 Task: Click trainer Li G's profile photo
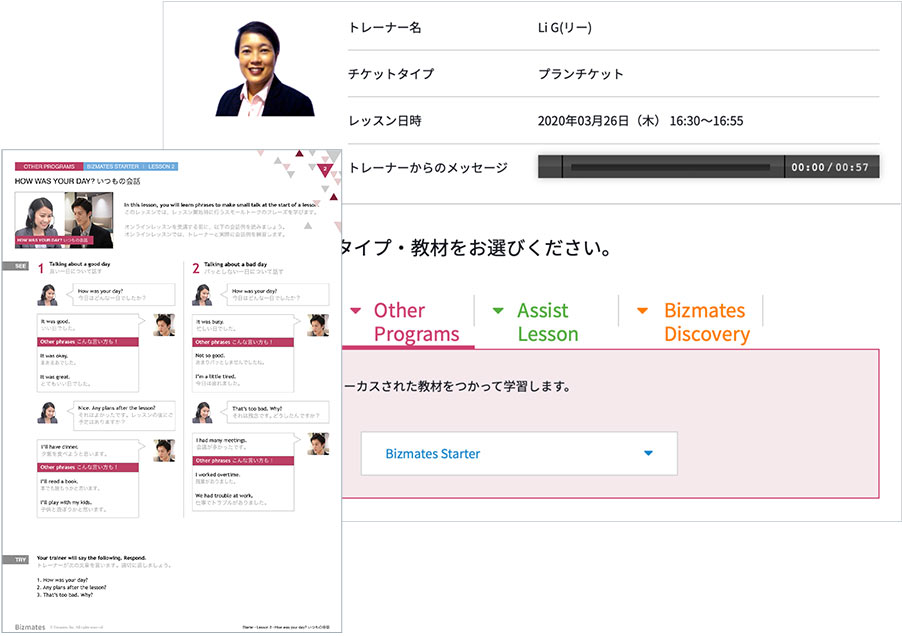(x=264, y=66)
